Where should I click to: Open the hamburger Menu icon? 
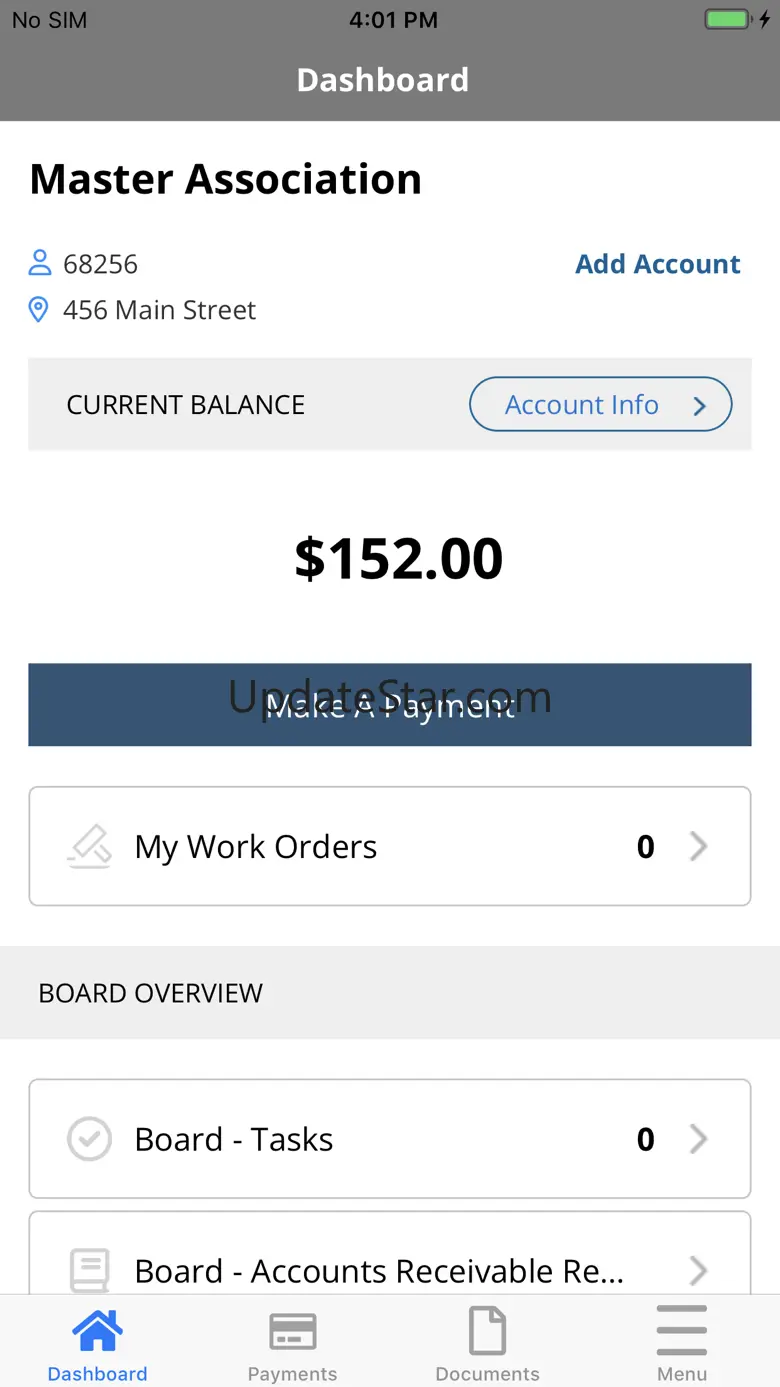682,1332
